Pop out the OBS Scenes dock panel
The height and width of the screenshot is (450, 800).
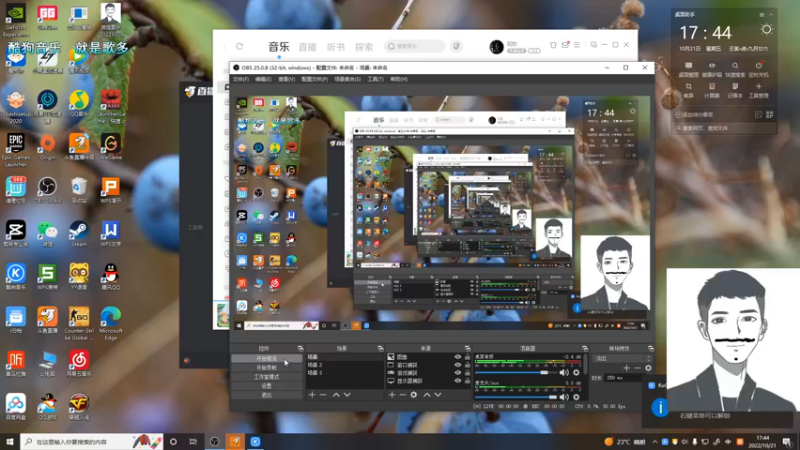point(380,348)
